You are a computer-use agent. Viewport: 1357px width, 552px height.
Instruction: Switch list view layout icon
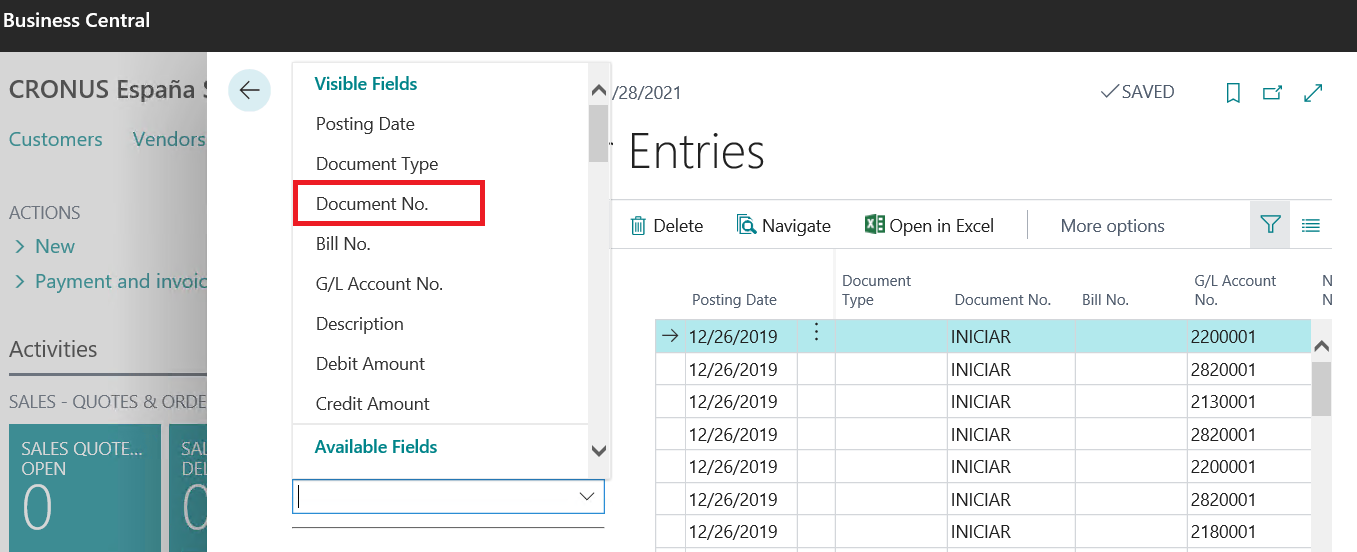tap(1311, 225)
